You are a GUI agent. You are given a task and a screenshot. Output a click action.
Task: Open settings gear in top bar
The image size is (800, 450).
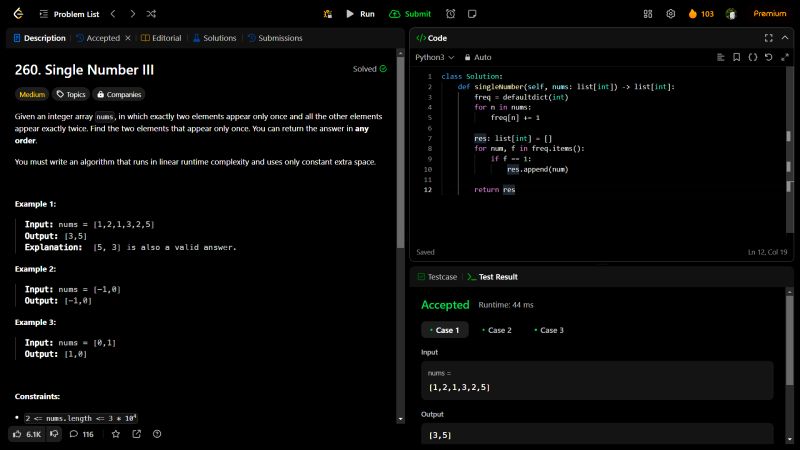[x=671, y=14]
